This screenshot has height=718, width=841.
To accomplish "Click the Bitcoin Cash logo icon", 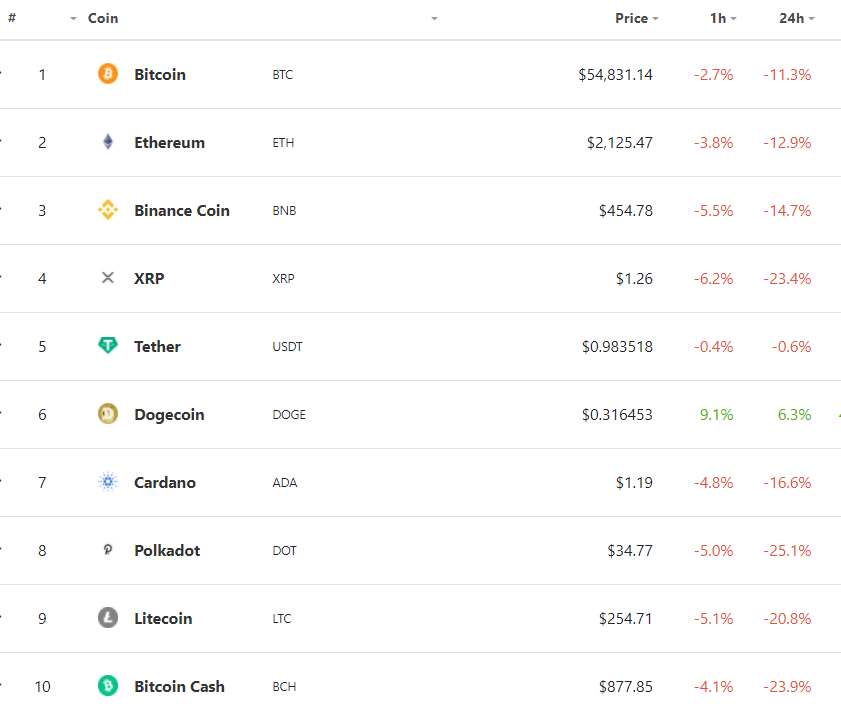I will [x=108, y=686].
